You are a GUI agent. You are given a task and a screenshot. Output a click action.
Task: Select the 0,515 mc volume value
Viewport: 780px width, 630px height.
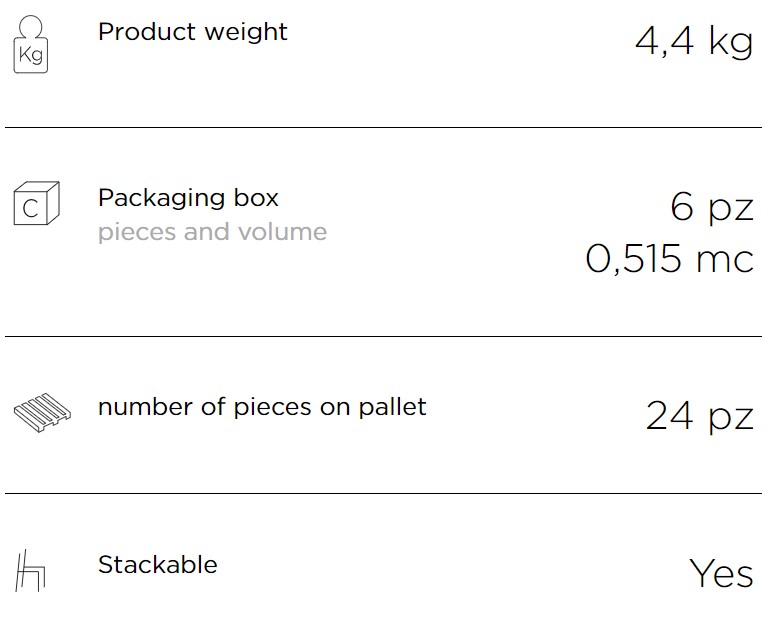pyautogui.click(x=670, y=259)
